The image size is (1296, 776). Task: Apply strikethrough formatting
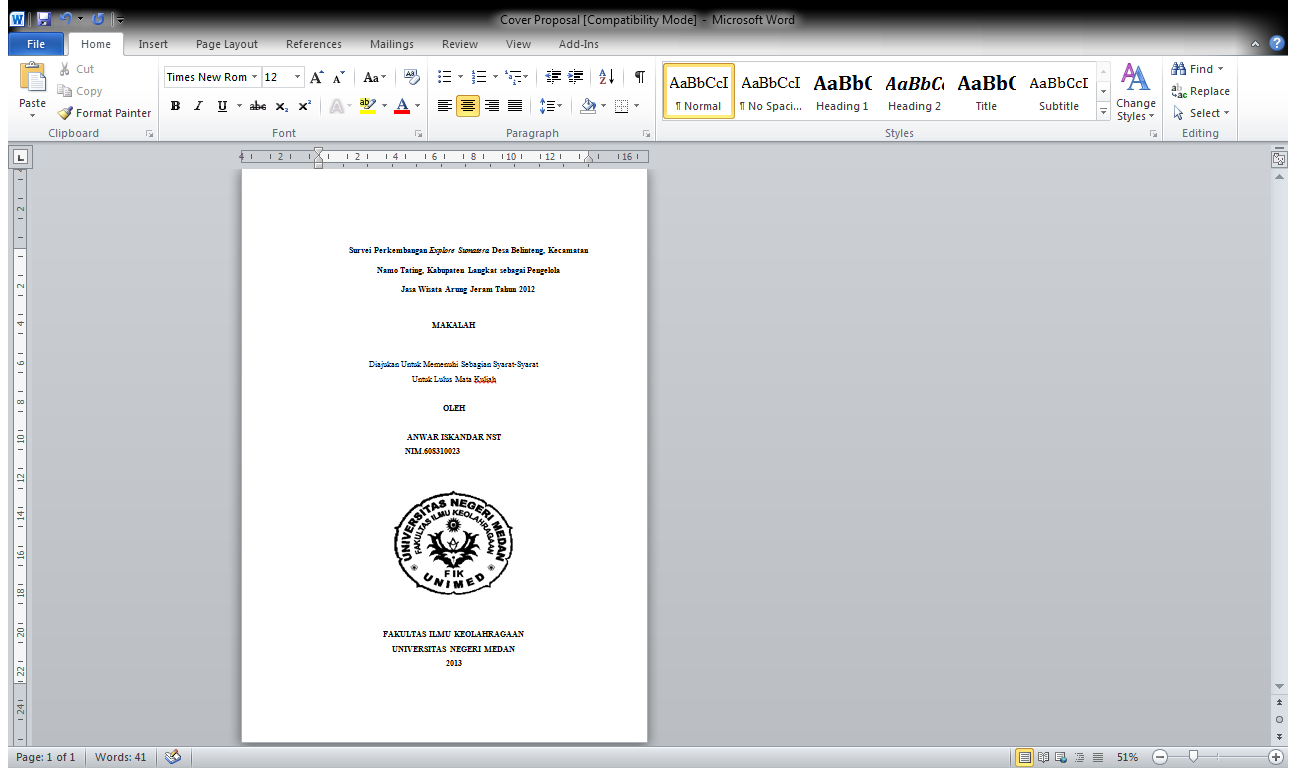click(x=258, y=106)
